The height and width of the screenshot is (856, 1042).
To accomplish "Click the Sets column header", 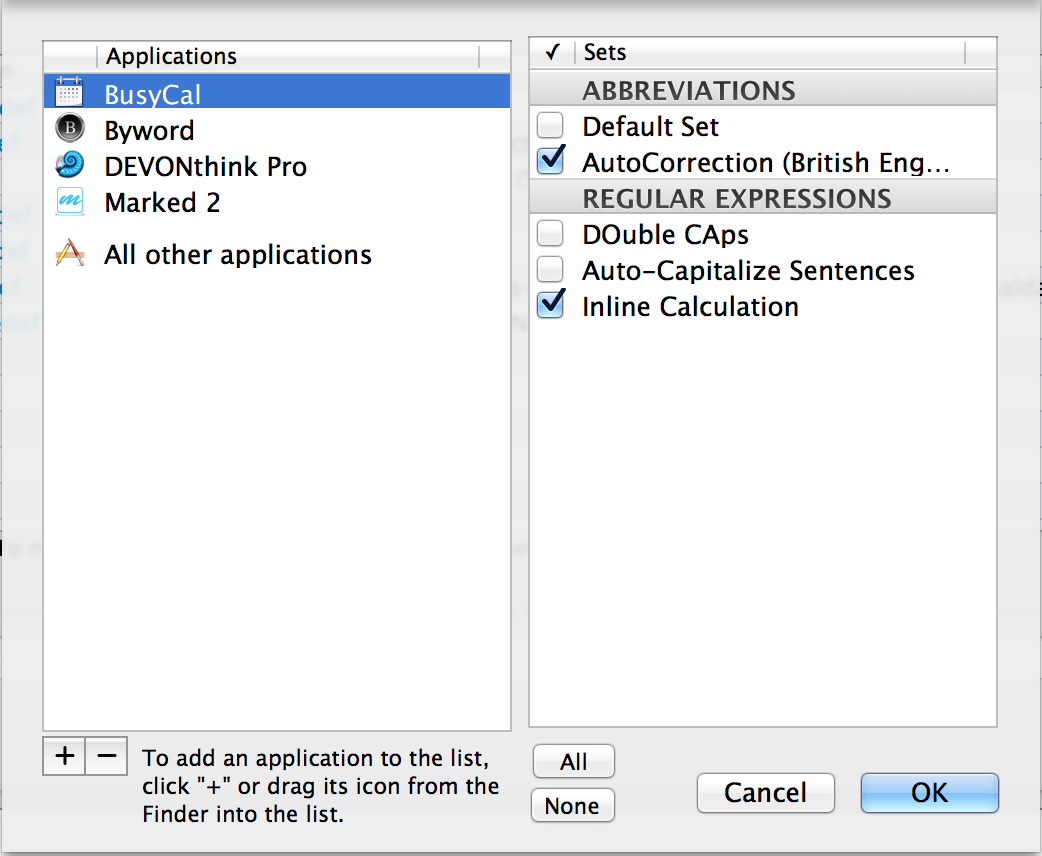I will pyautogui.click(x=770, y=53).
